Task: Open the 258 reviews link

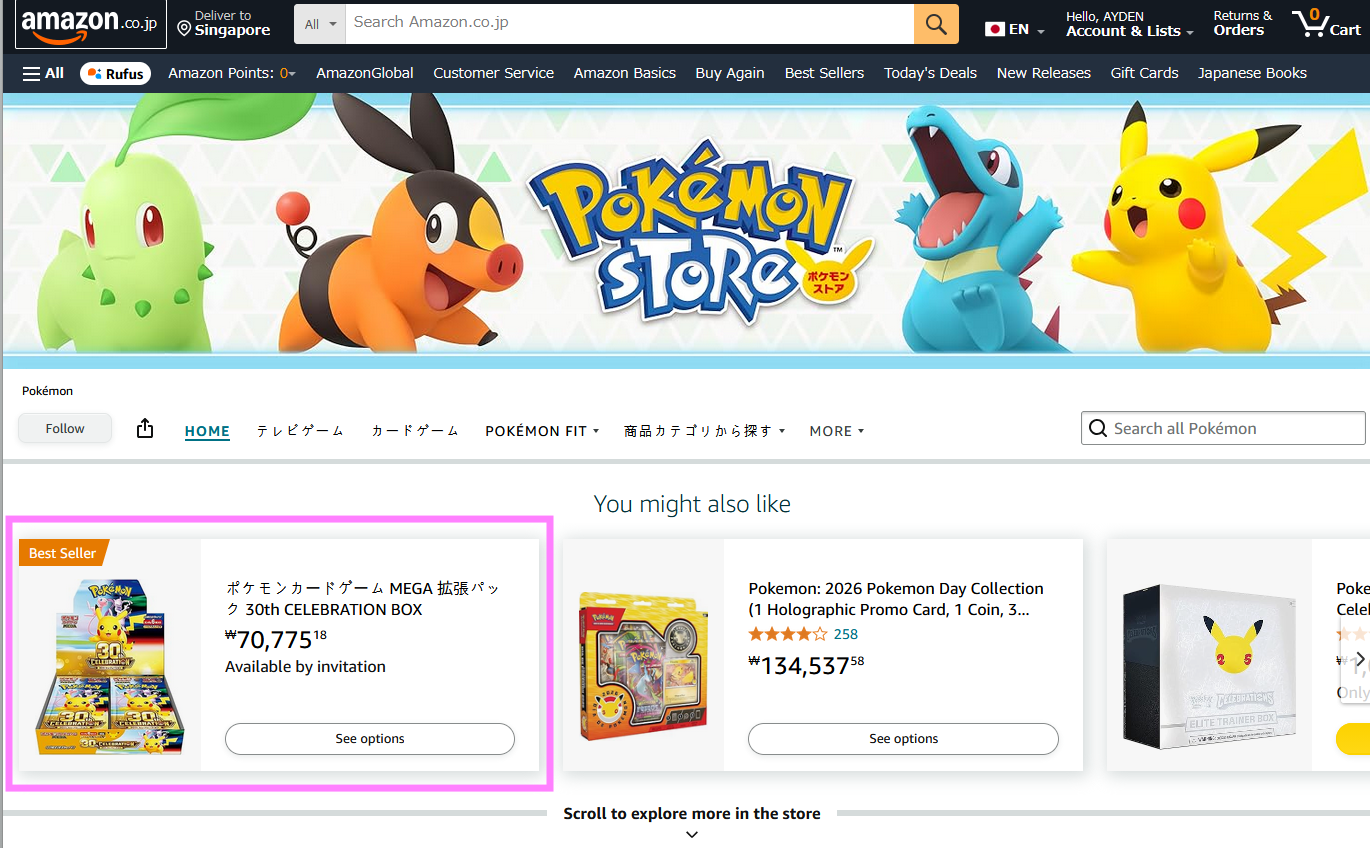Action: tap(846, 634)
